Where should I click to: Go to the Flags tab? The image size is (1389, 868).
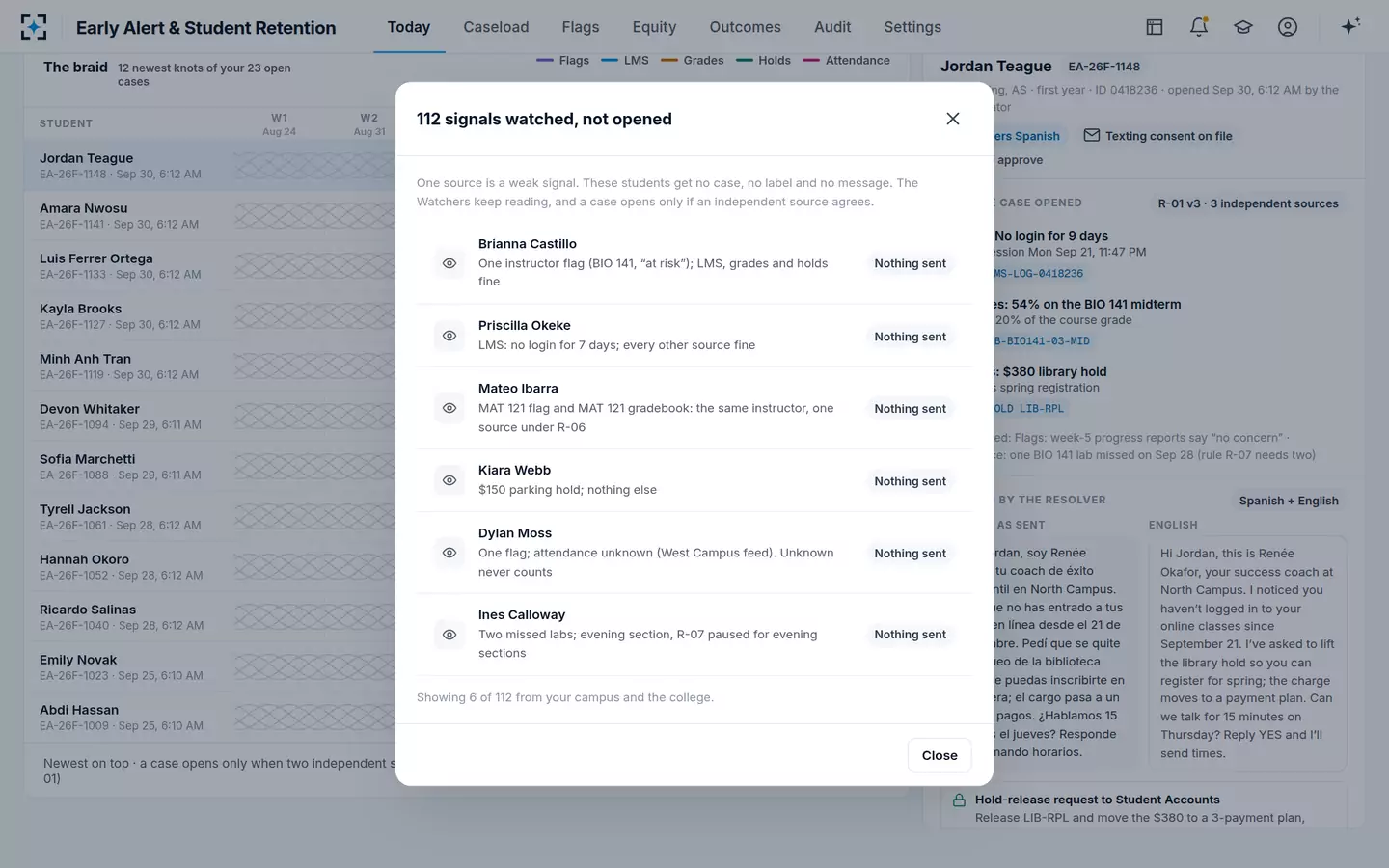[581, 27]
